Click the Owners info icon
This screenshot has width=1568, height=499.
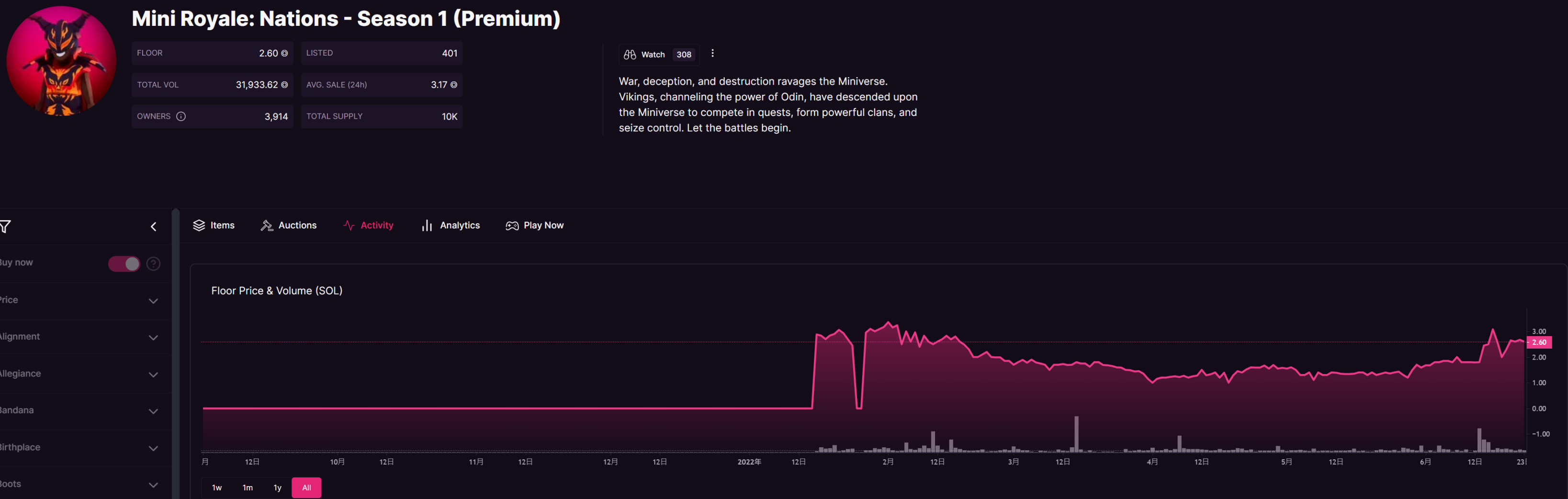coord(181,116)
